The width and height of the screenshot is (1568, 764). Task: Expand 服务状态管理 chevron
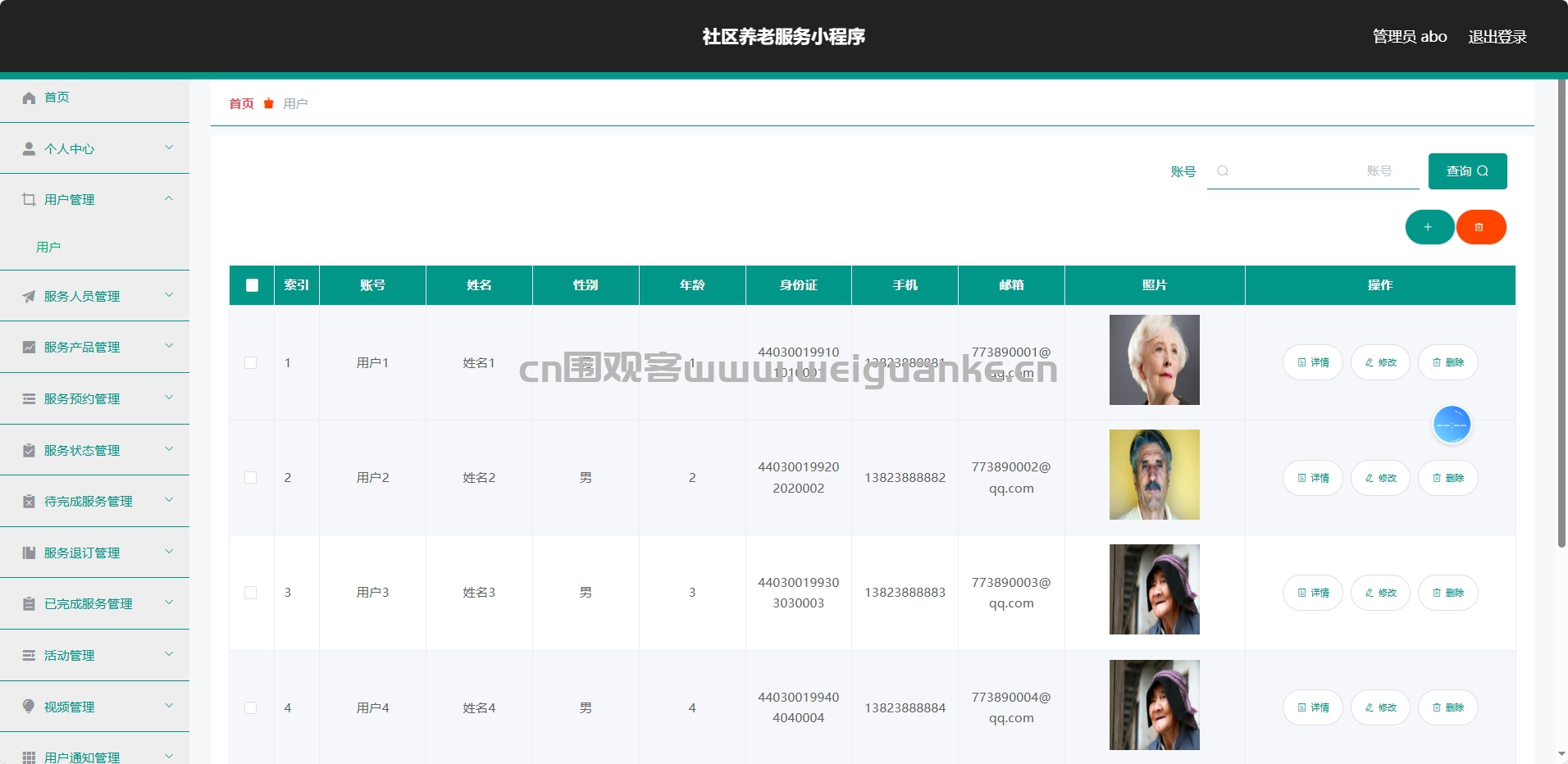[x=169, y=449]
